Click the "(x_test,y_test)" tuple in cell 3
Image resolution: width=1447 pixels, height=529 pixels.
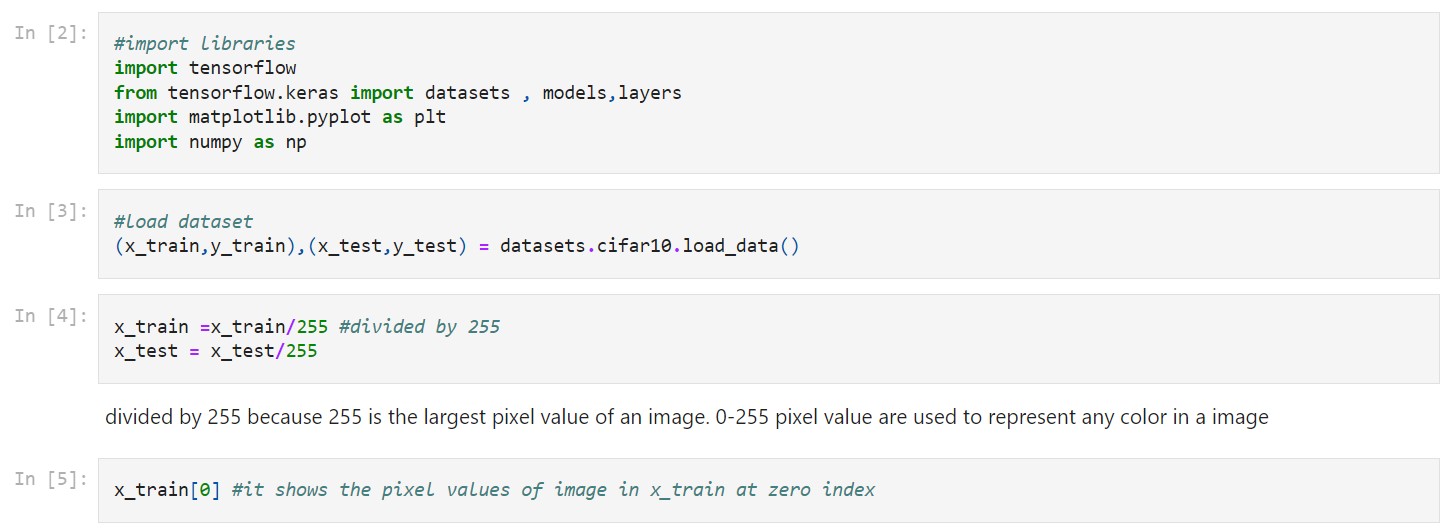(x=387, y=246)
